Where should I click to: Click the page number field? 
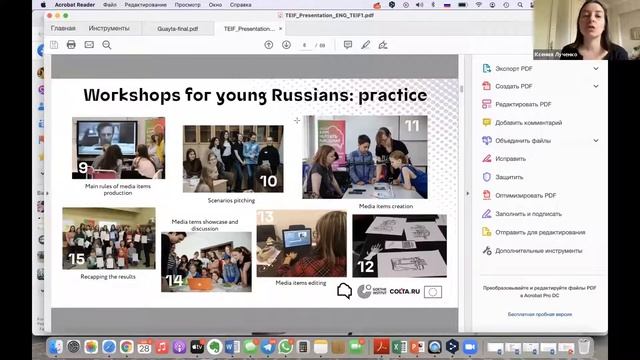(304, 45)
